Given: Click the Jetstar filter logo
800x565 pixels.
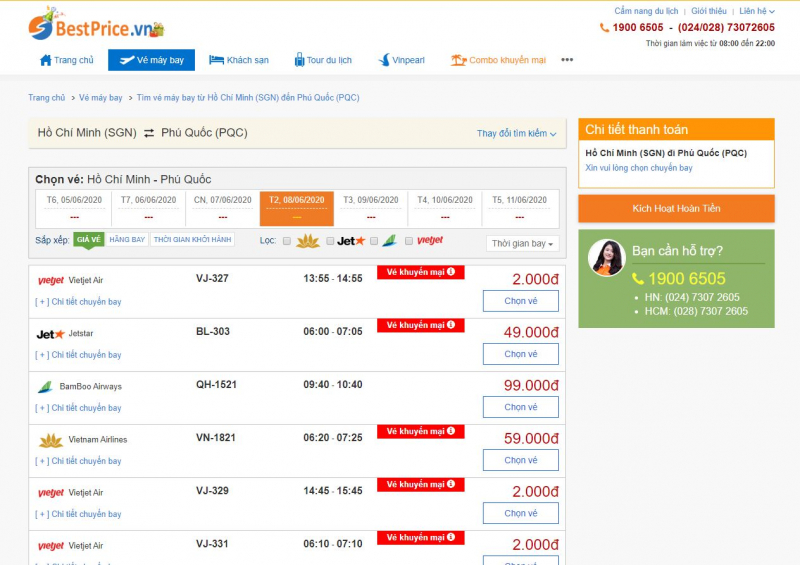Looking at the screenshot, I should 351,241.
